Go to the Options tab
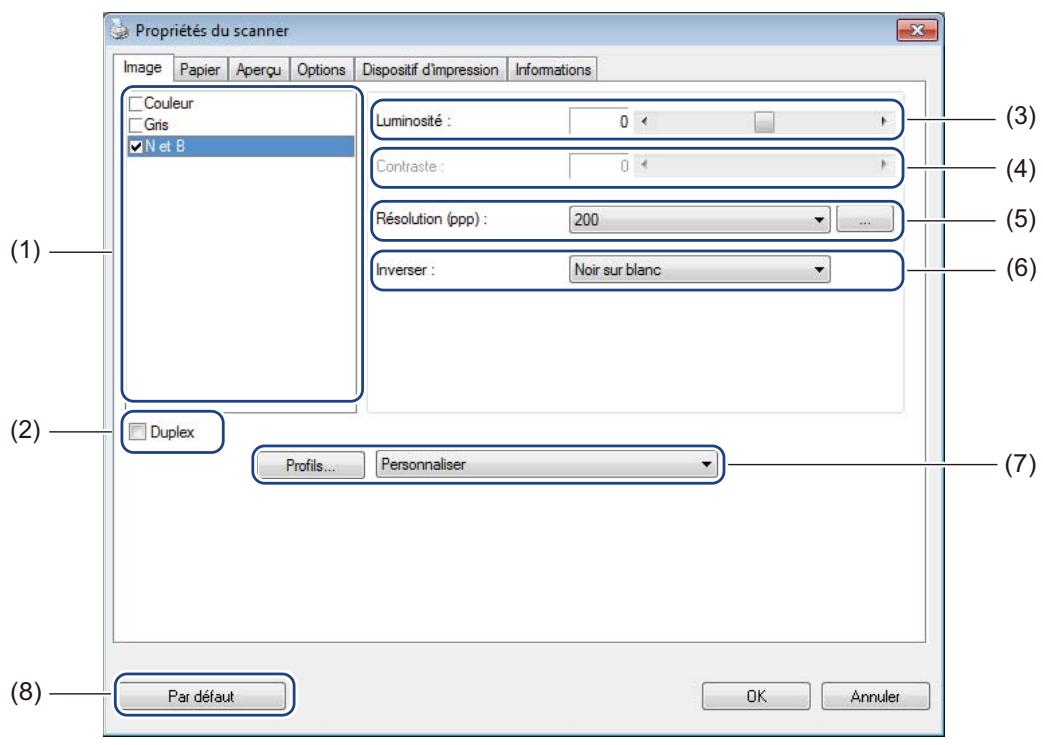Viewport: 1043px width, 745px height. tap(321, 70)
